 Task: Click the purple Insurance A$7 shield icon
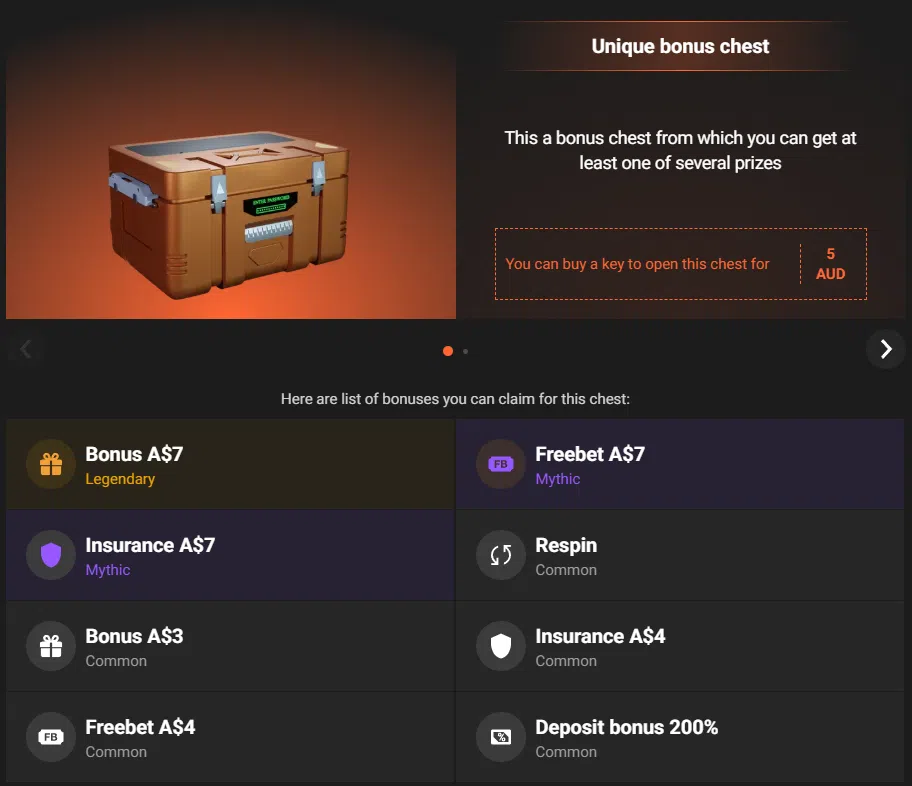(51, 555)
